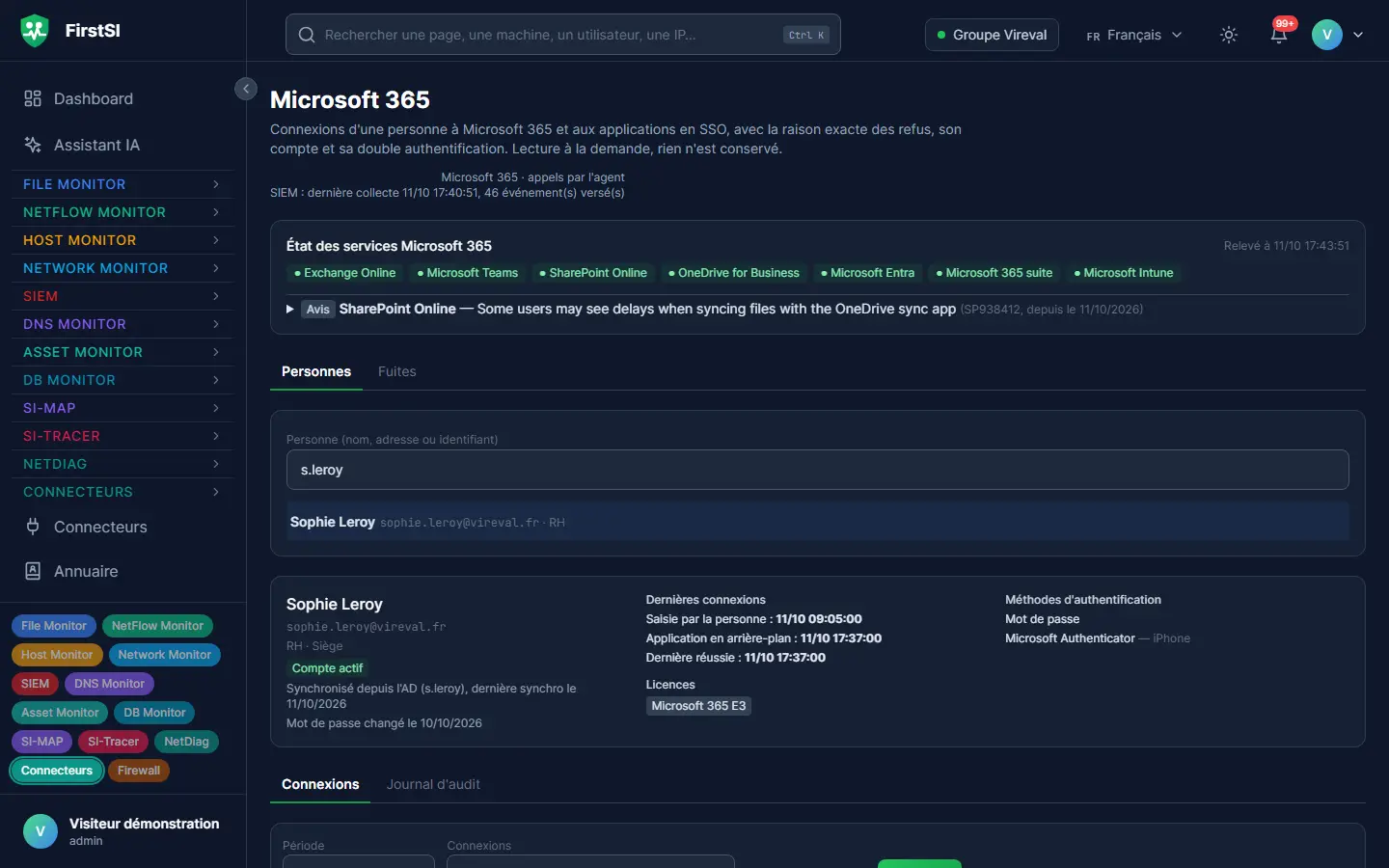The height and width of the screenshot is (868, 1389).
Task: Click the Microsoft Entra status chip
Action: tap(867, 273)
